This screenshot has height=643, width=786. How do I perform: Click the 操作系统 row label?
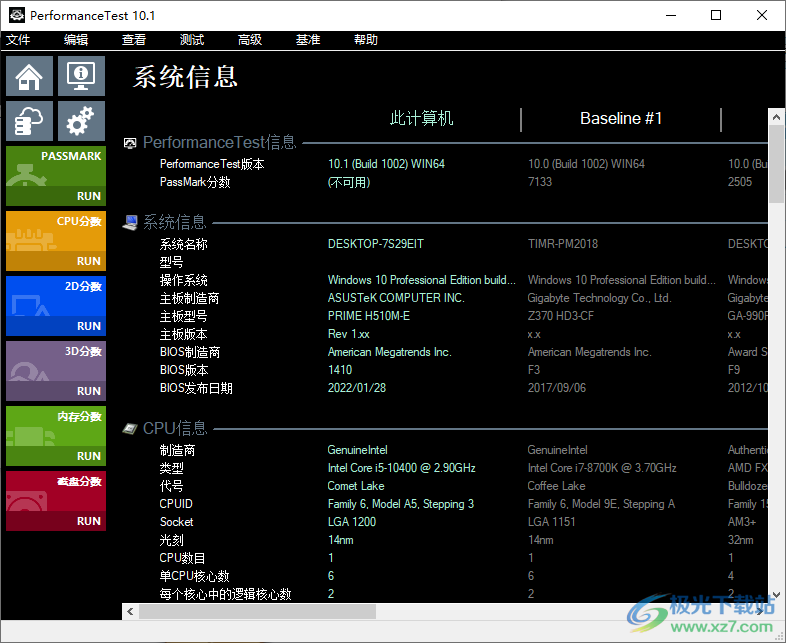[183, 280]
